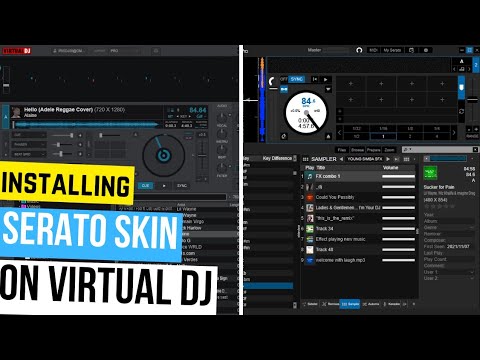Open the Prepare tab
Image resolution: width=480 pixels, height=360 pixels.
pos(374,150)
